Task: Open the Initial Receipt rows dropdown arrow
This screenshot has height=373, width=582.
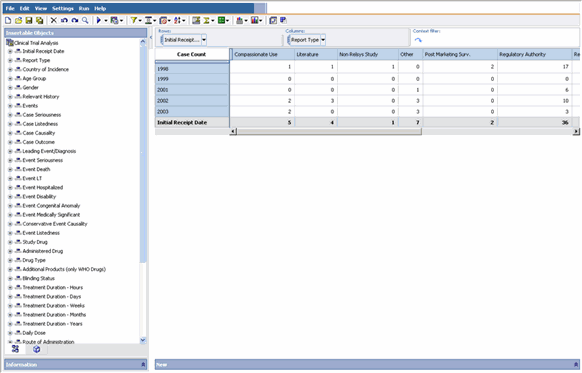Action: [204, 40]
